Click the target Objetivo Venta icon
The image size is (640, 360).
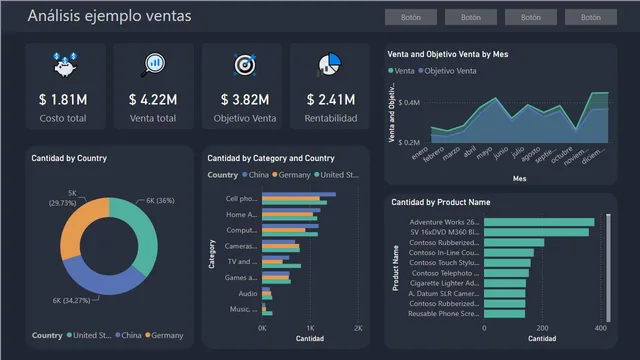(244, 64)
